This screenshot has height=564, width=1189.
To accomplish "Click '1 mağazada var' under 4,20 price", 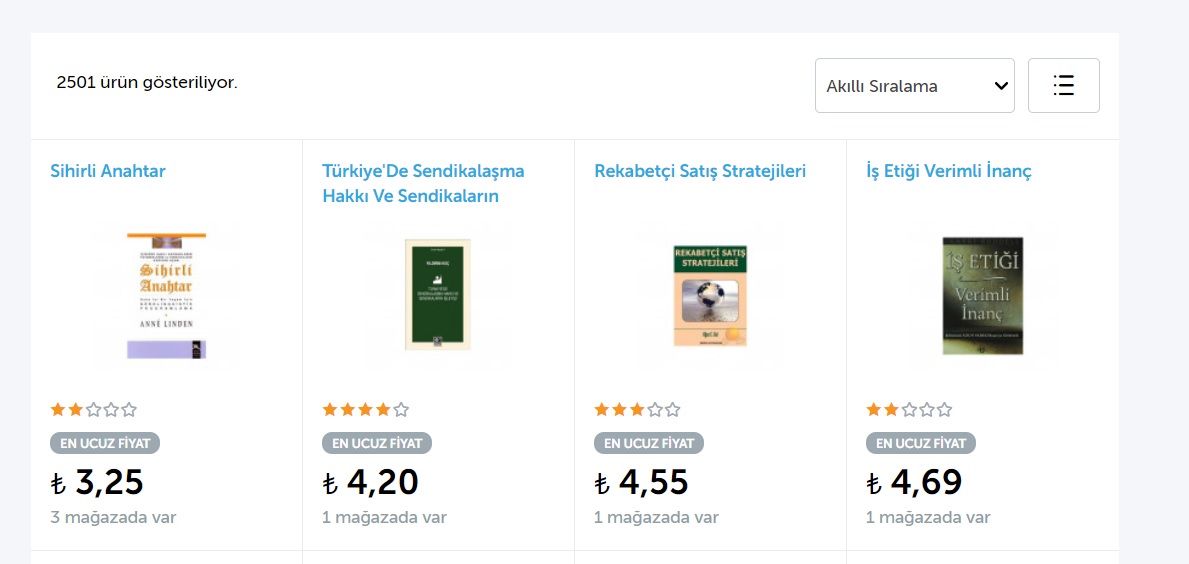I will [x=384, y=517].
